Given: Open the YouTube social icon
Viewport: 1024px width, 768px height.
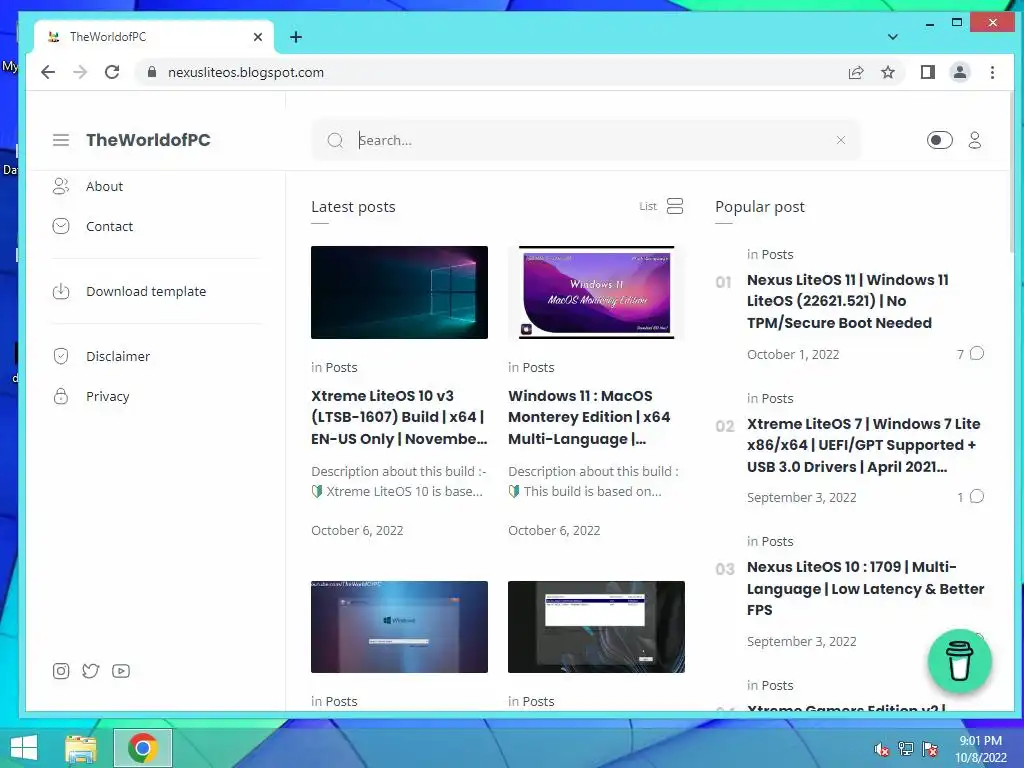Looking at the screenshot, I should [121, 671].
